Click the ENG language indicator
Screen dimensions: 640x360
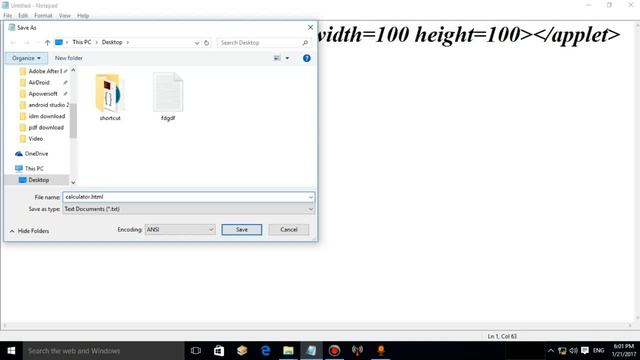click(598, 351)
